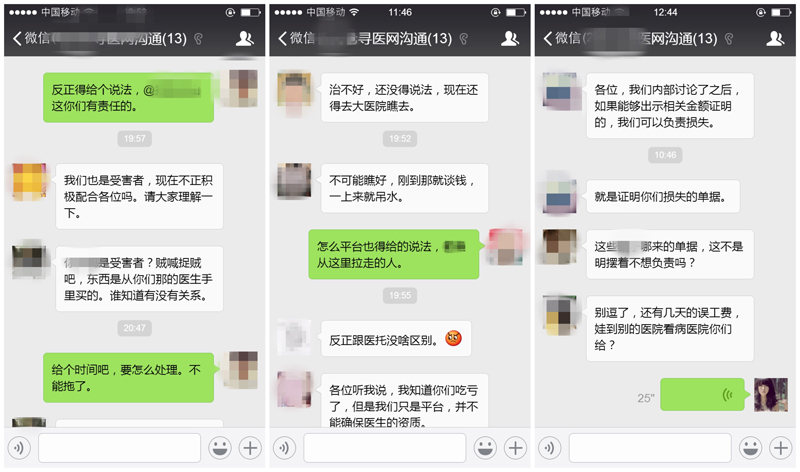Tap voice input icon in right chat

coord(549,448)
